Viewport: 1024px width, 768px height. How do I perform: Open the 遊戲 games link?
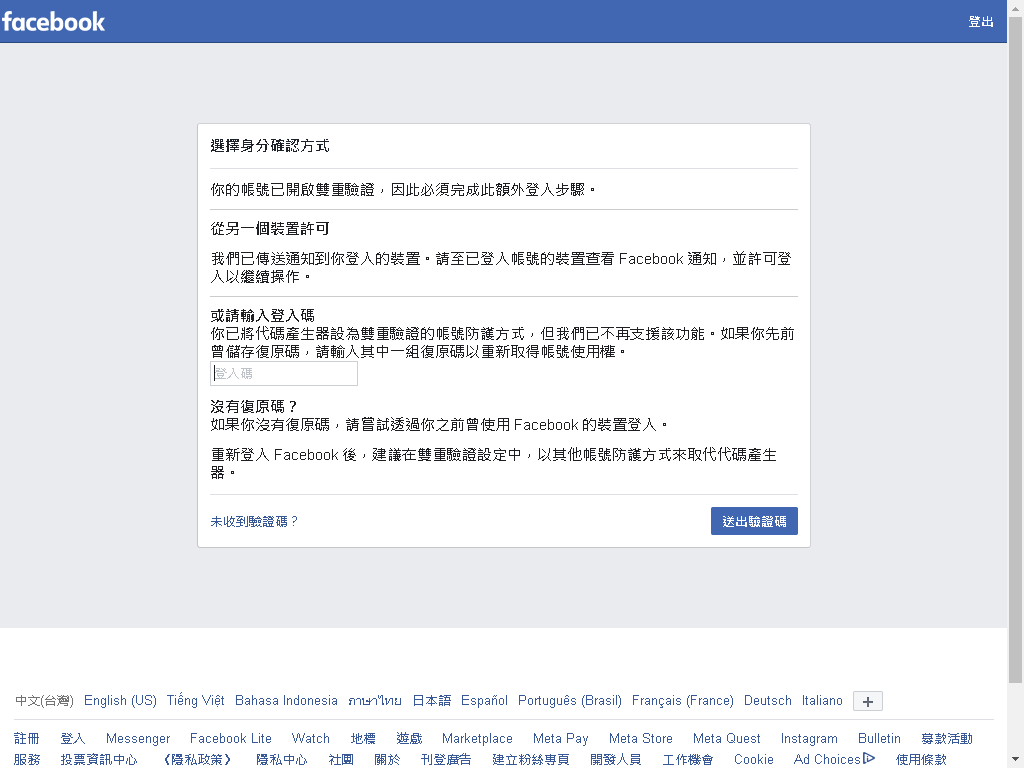[408, 738]
